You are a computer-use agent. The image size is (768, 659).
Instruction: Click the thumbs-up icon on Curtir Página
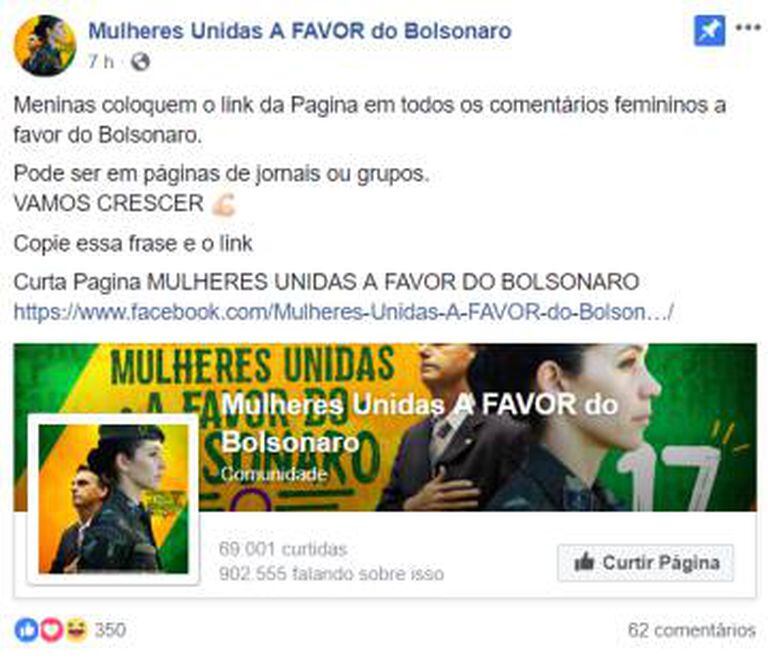[584, 562]
